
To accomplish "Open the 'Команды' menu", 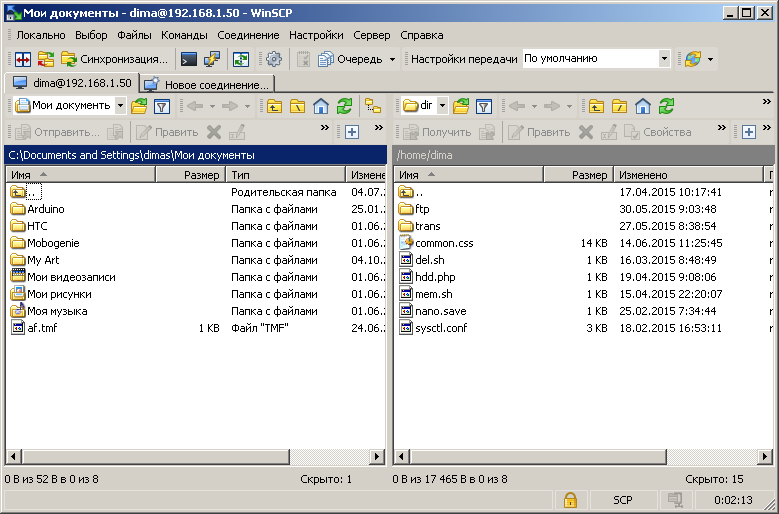I will pyautogui.click(x=184, y=35).
